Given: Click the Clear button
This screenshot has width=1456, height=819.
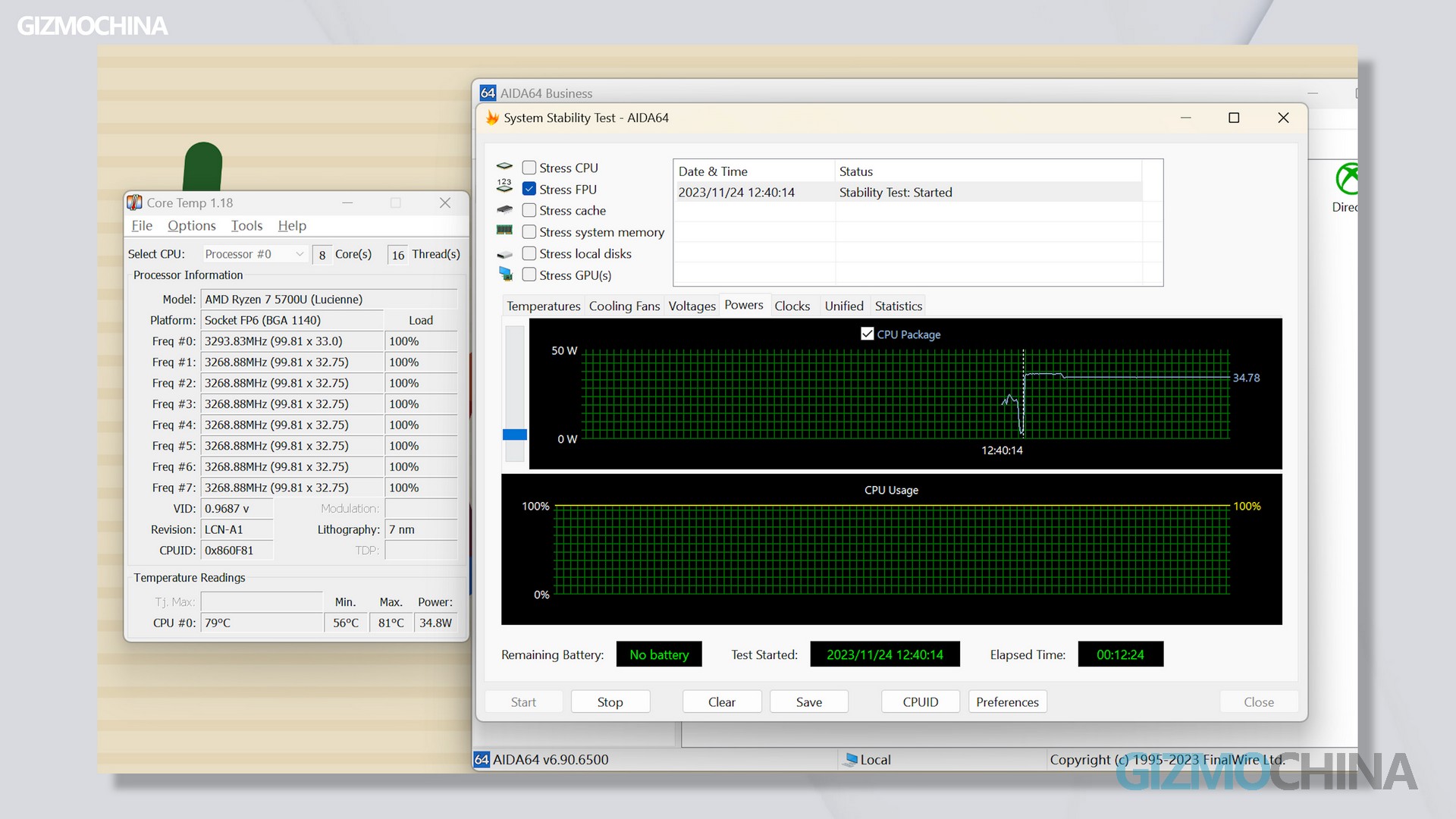Looking at the screenshot, I should tap(721, 701).
